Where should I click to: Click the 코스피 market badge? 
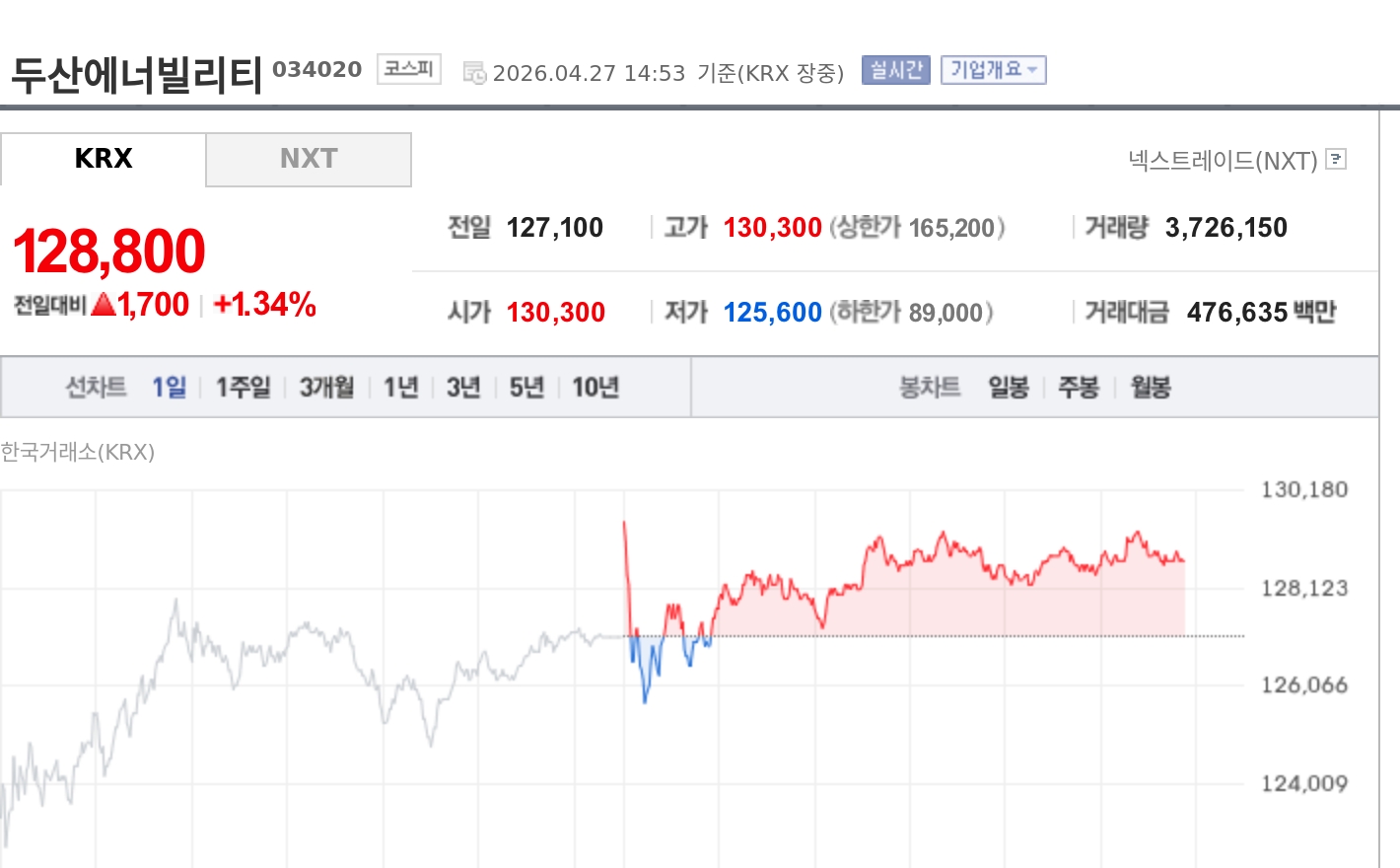408,69
